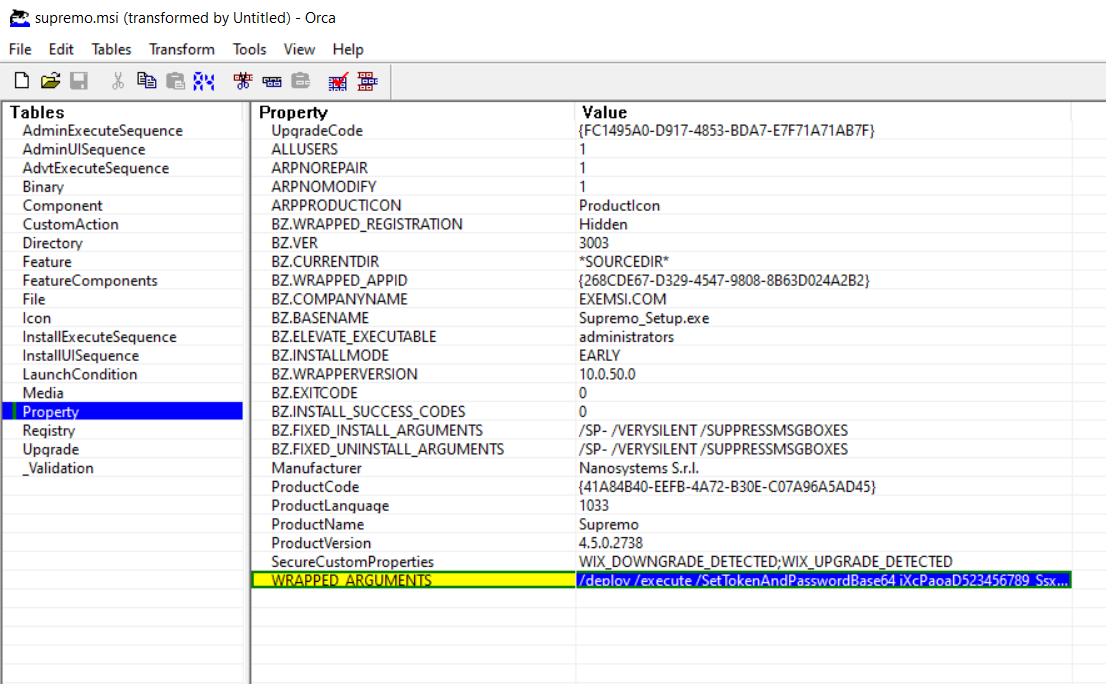
Task: Open the Tables menu
Action: click(111, 49)
